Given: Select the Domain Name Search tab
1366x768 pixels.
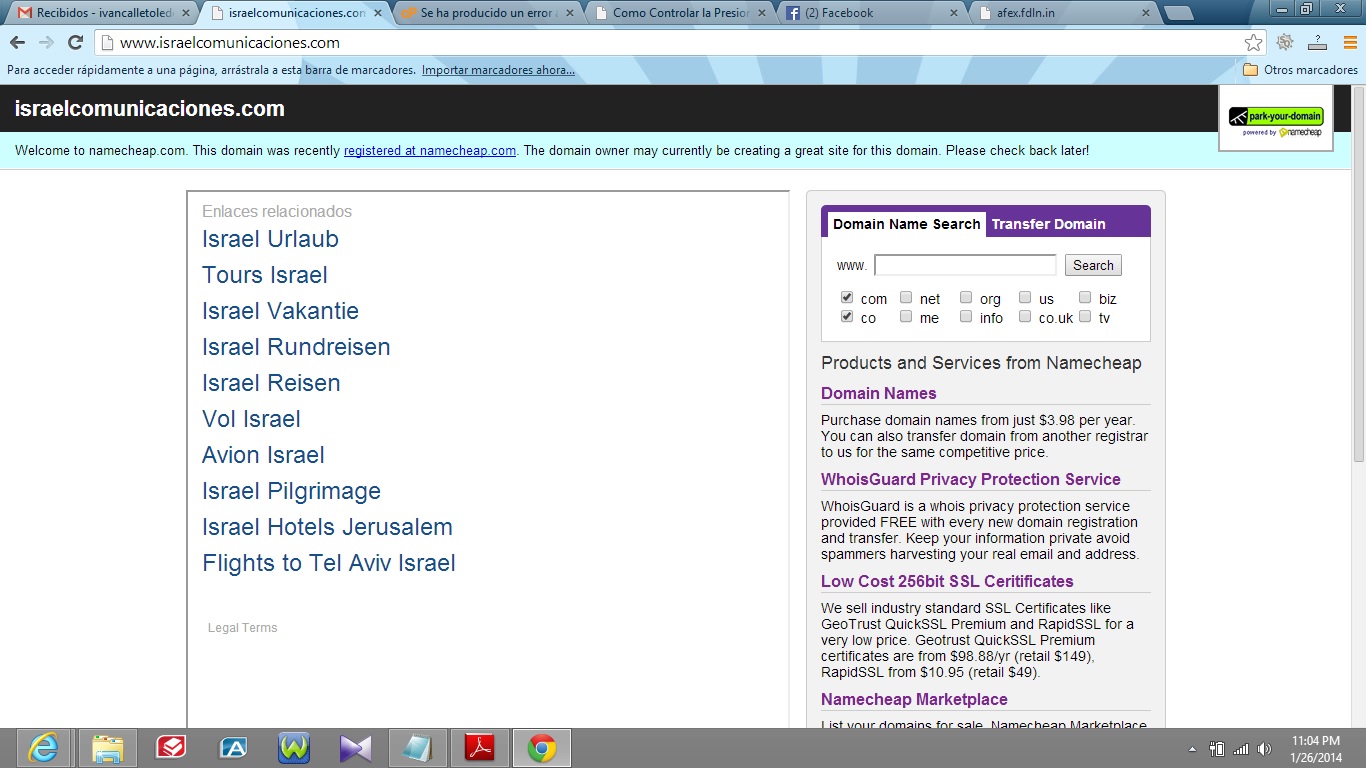Looking at the screenshot, I should coord(906,224).
